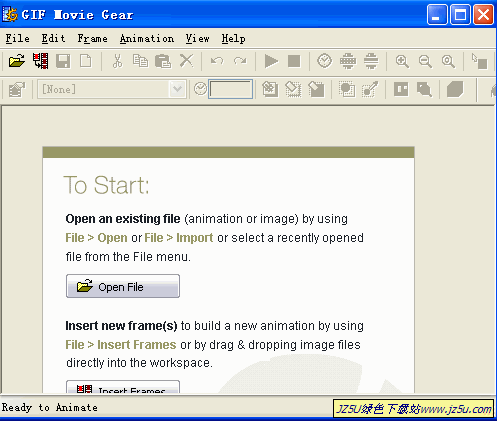This screenshot has width=497, height=421.
Task: Click the Cut scissors icon
Action: (117, 61)
